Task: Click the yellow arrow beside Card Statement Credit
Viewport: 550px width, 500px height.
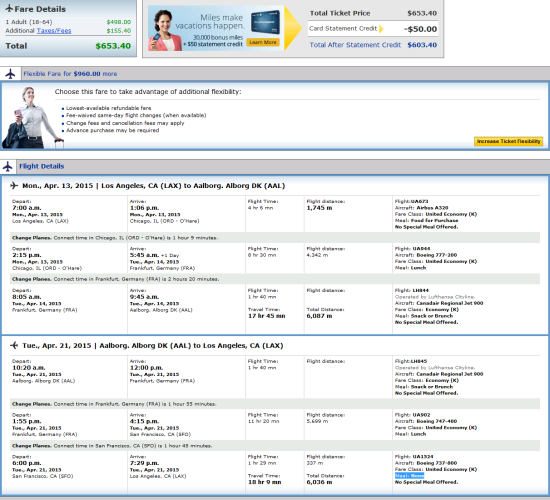Action: click(381, 28)
